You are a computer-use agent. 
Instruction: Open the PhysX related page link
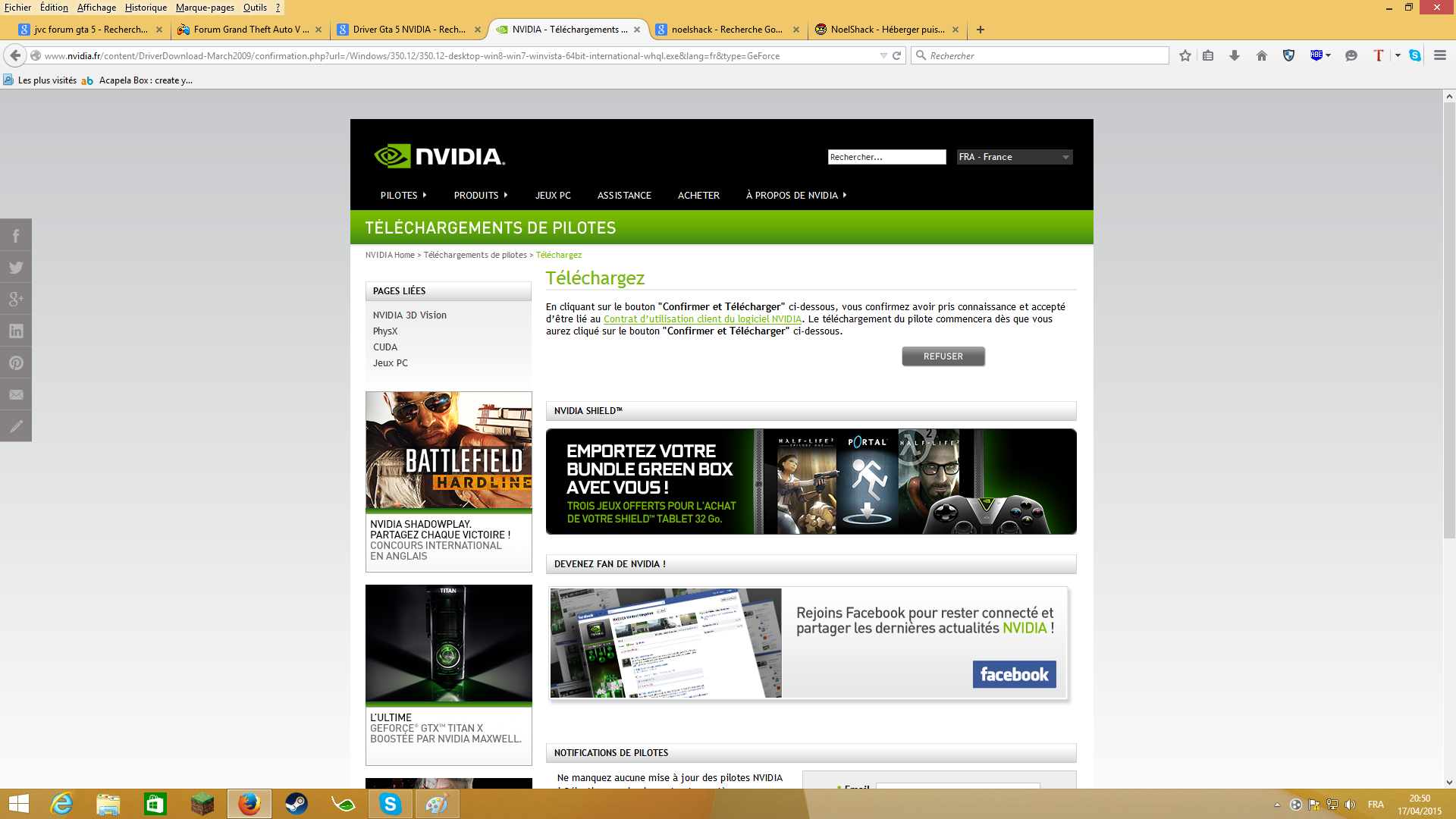click(x=385, y=331)
